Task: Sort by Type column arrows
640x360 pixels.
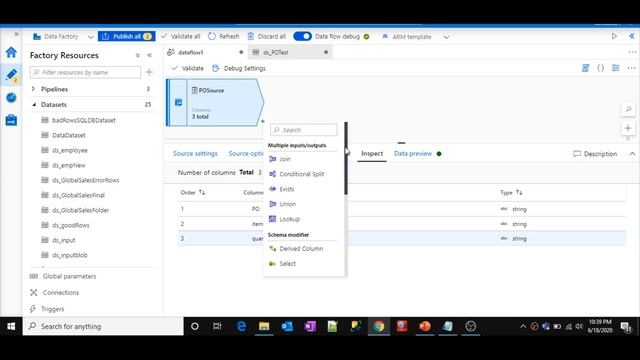Action: click(x=519, y=192)
